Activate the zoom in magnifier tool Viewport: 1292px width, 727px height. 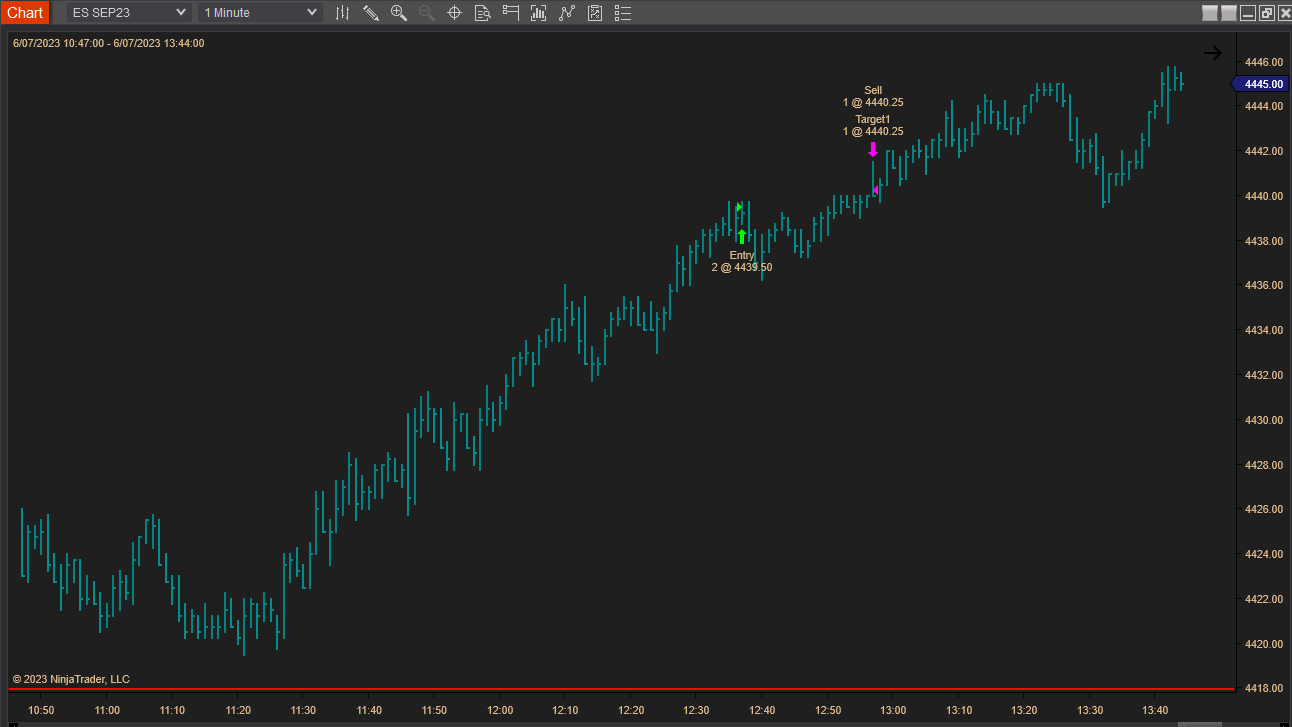[x=399, y=13]
